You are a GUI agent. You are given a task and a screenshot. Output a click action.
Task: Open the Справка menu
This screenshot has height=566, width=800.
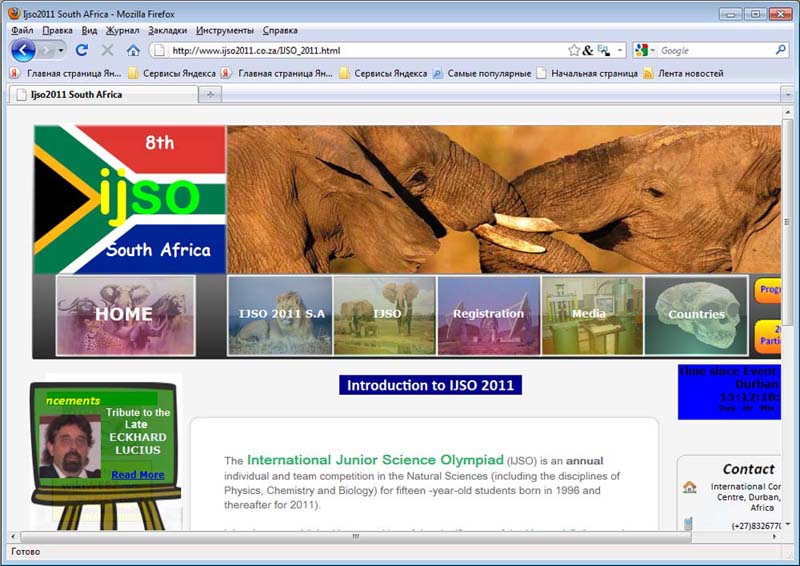coord(280,31)
